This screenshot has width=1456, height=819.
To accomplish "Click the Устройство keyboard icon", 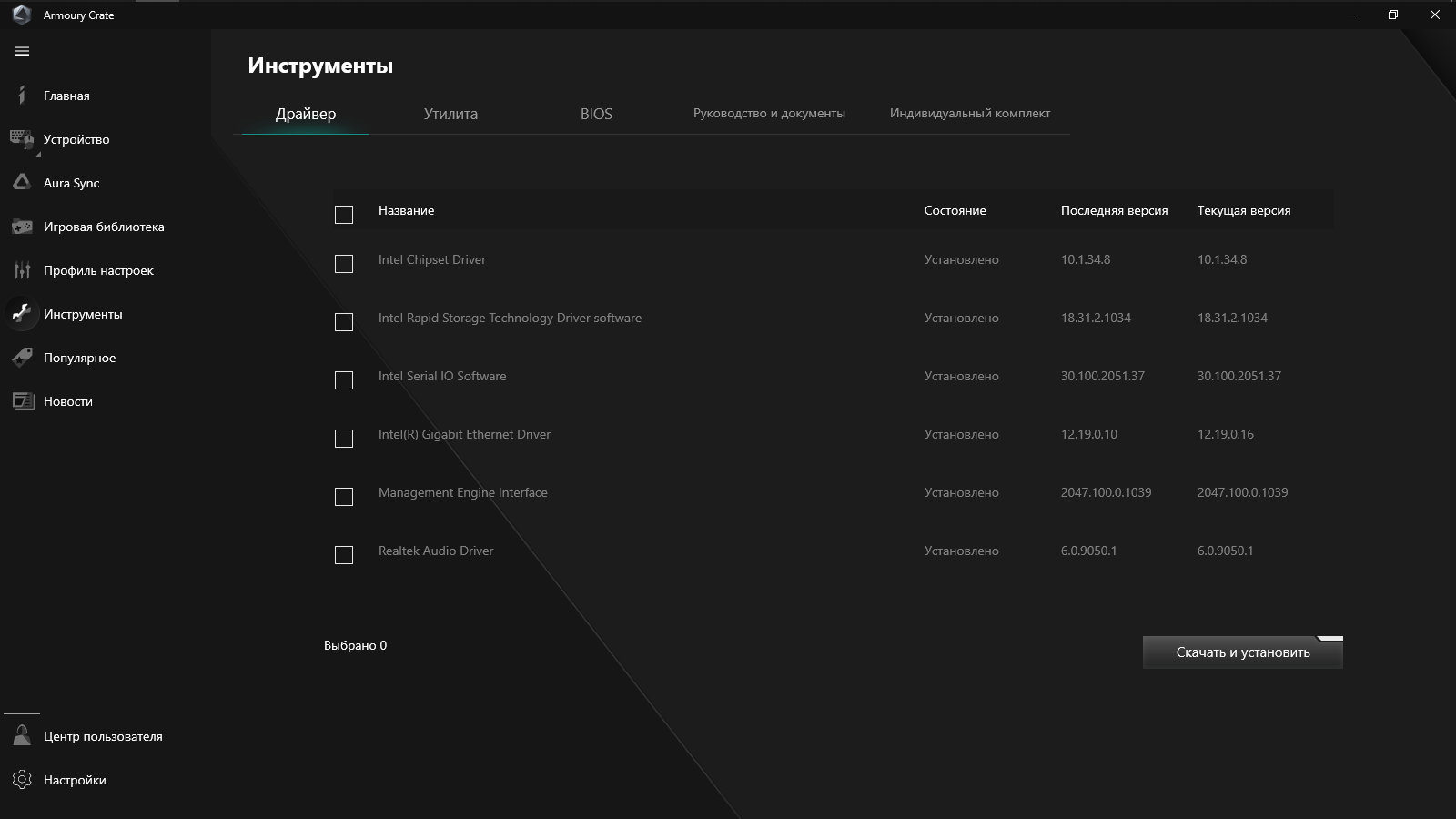I will pyautogui.click(x=22, y=138).
